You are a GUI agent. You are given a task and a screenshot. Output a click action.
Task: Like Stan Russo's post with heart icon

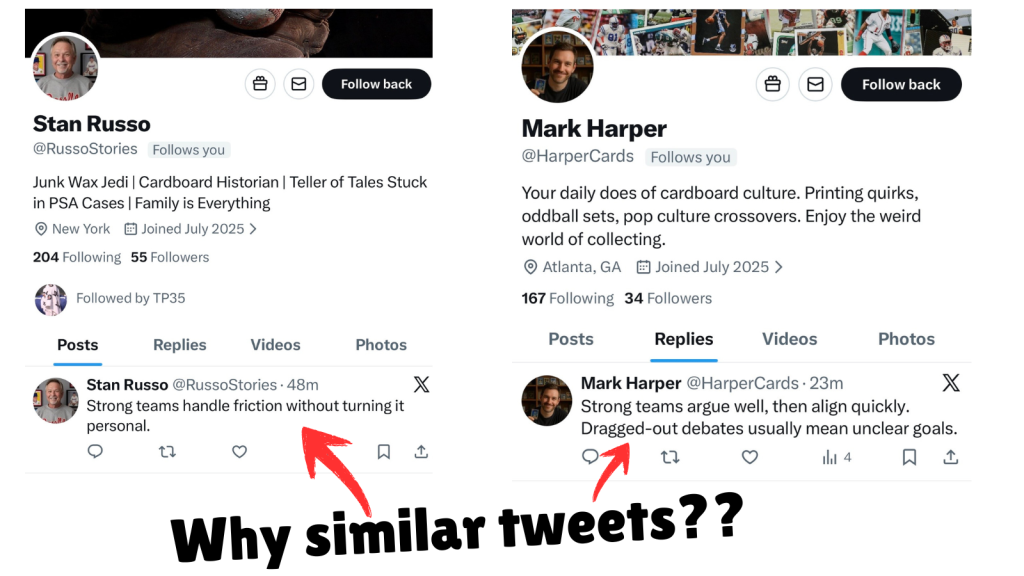point(239,452)
